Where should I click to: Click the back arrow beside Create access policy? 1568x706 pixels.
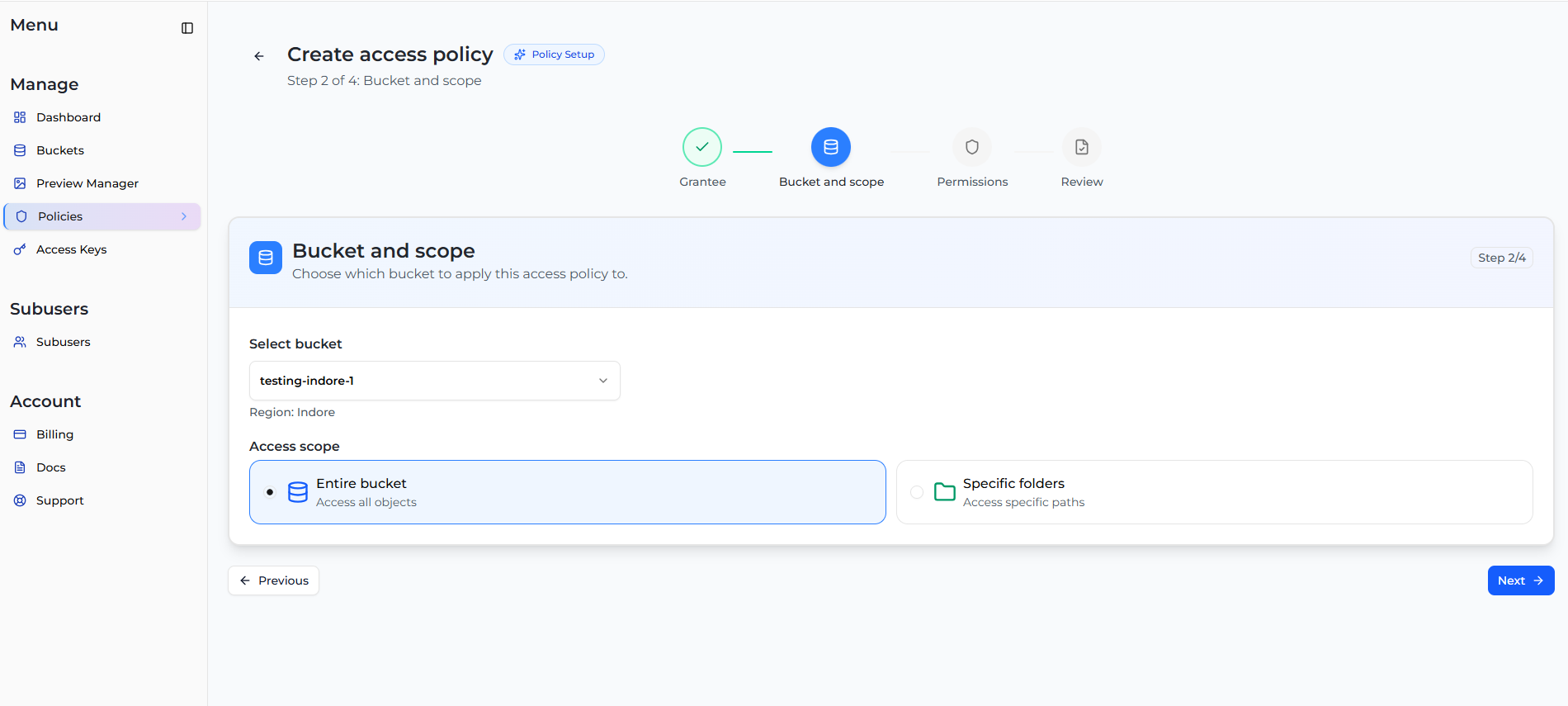point(259,56)
